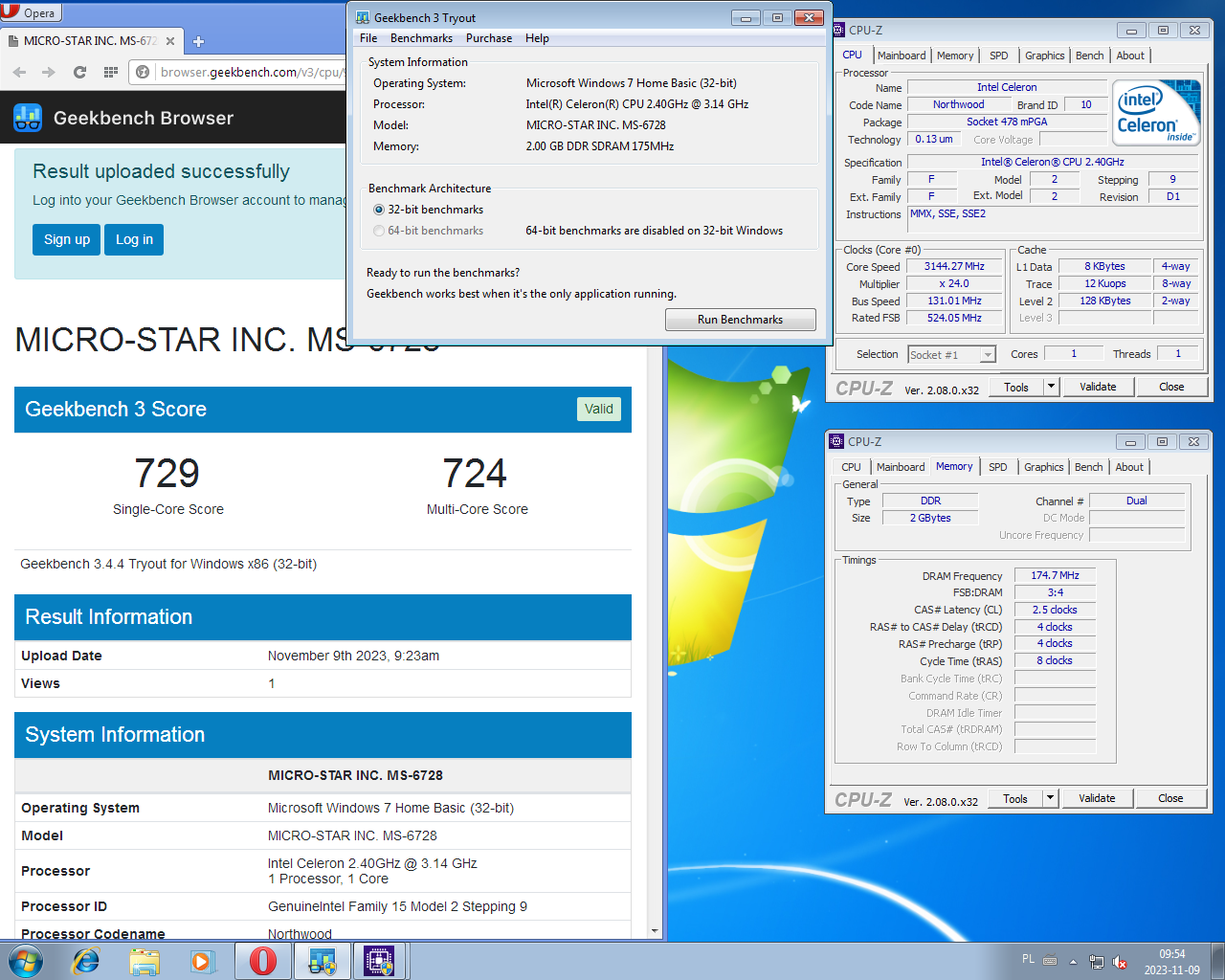Click the Valid badge on Geekbench 3 Score
This screenshot has width=1225, height=980.
599,409
